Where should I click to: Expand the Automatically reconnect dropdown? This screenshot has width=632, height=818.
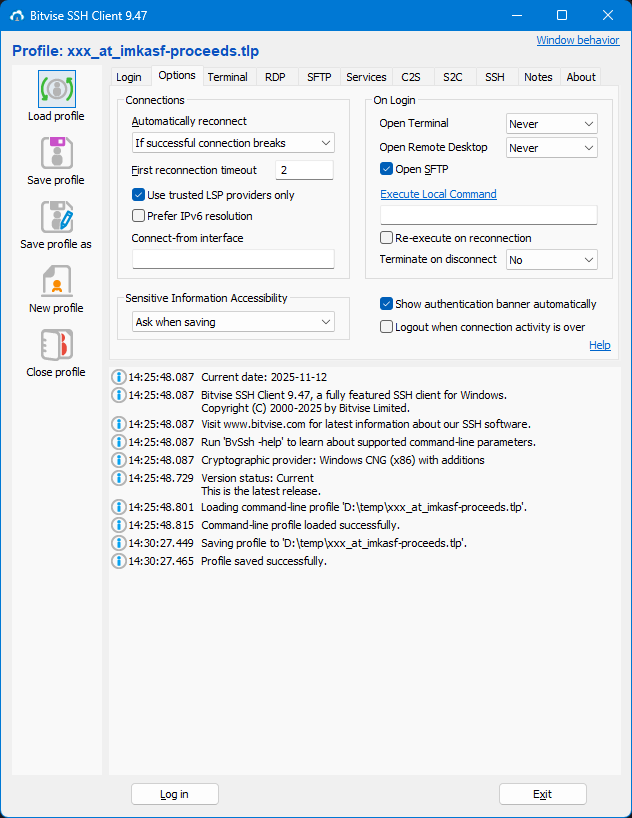tap(233, 143)
